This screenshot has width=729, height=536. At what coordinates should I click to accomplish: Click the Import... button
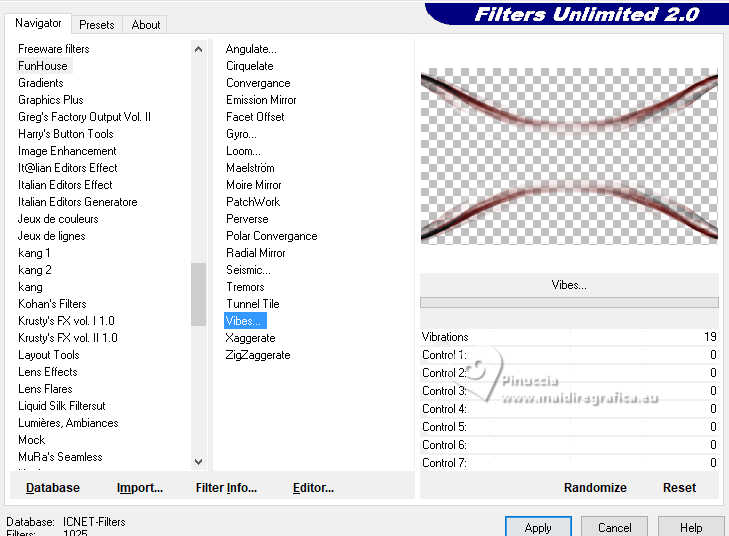click(140, 488)
